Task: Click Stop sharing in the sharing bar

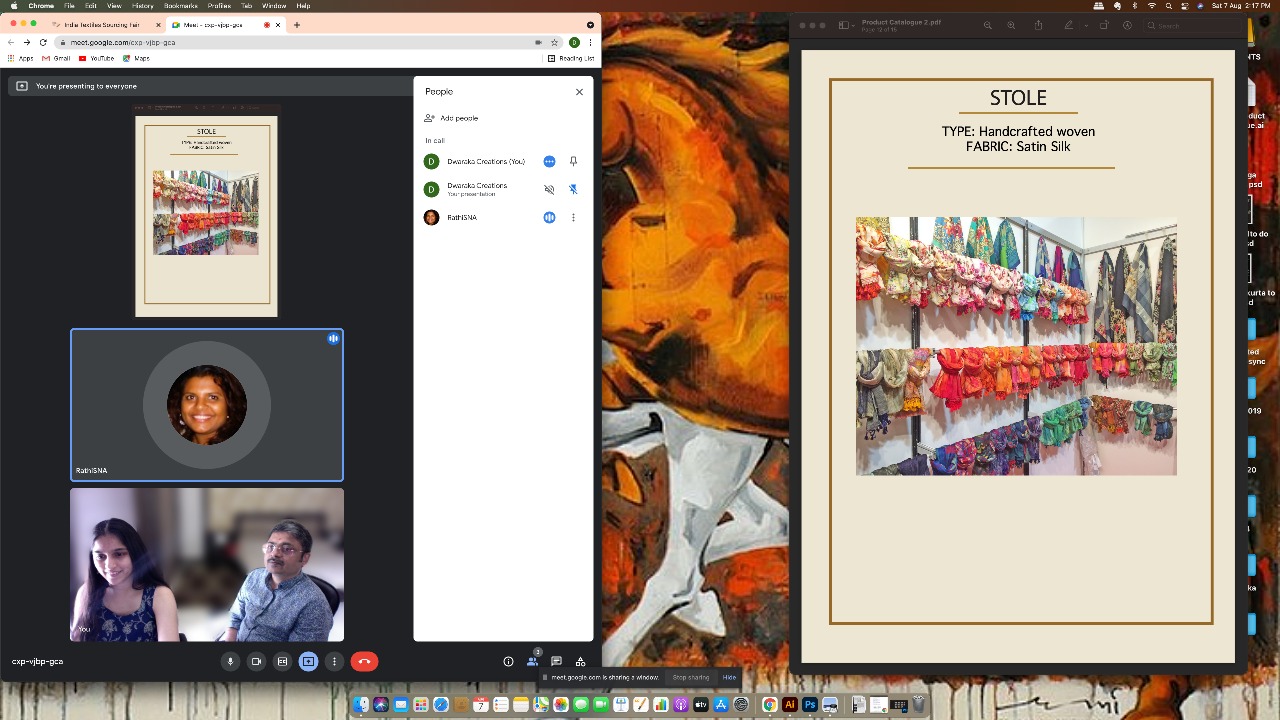Action: tap(690, 677)
